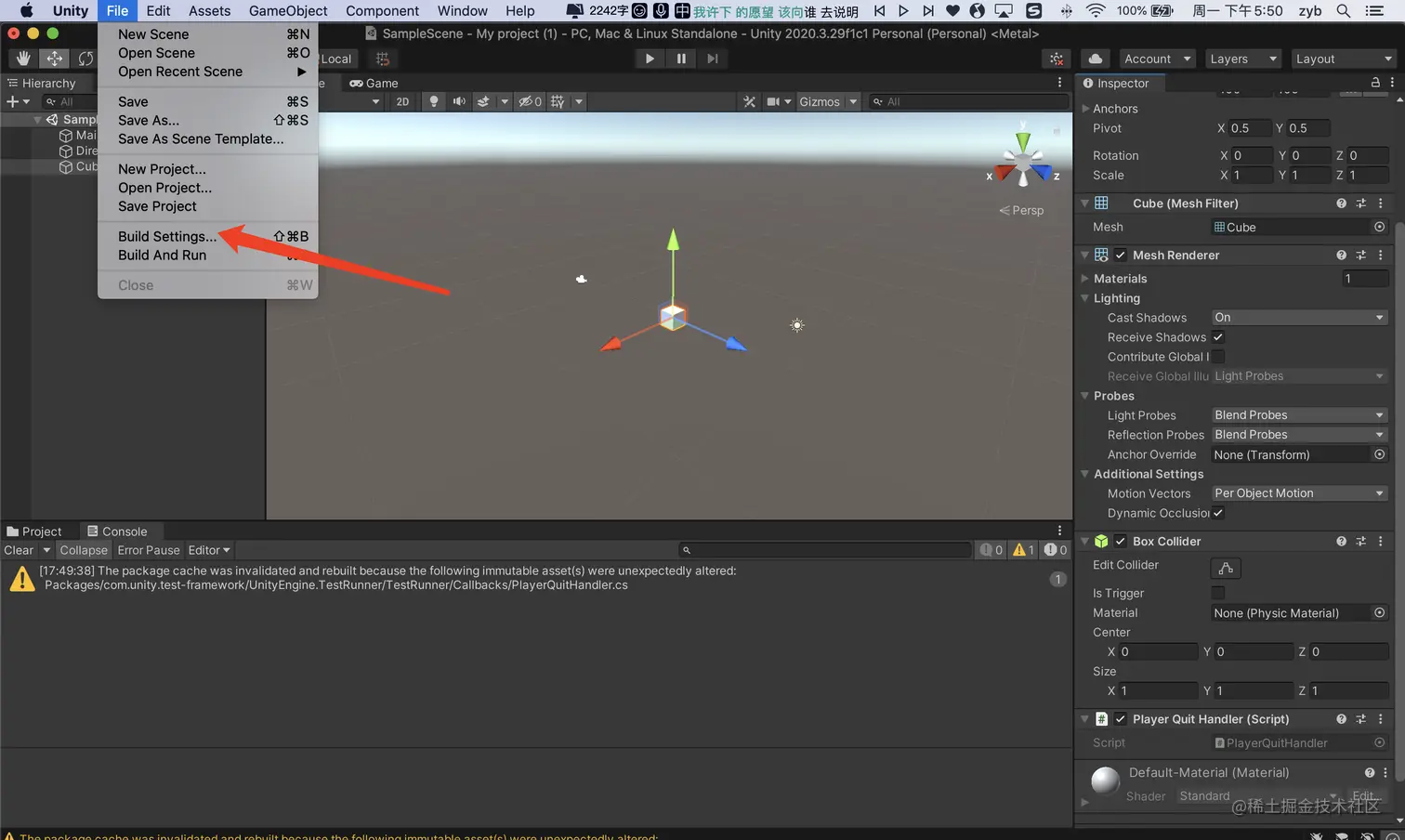Toggle the 2D view mode
The width and height of the screenshot is (1405, 840).
402,101
